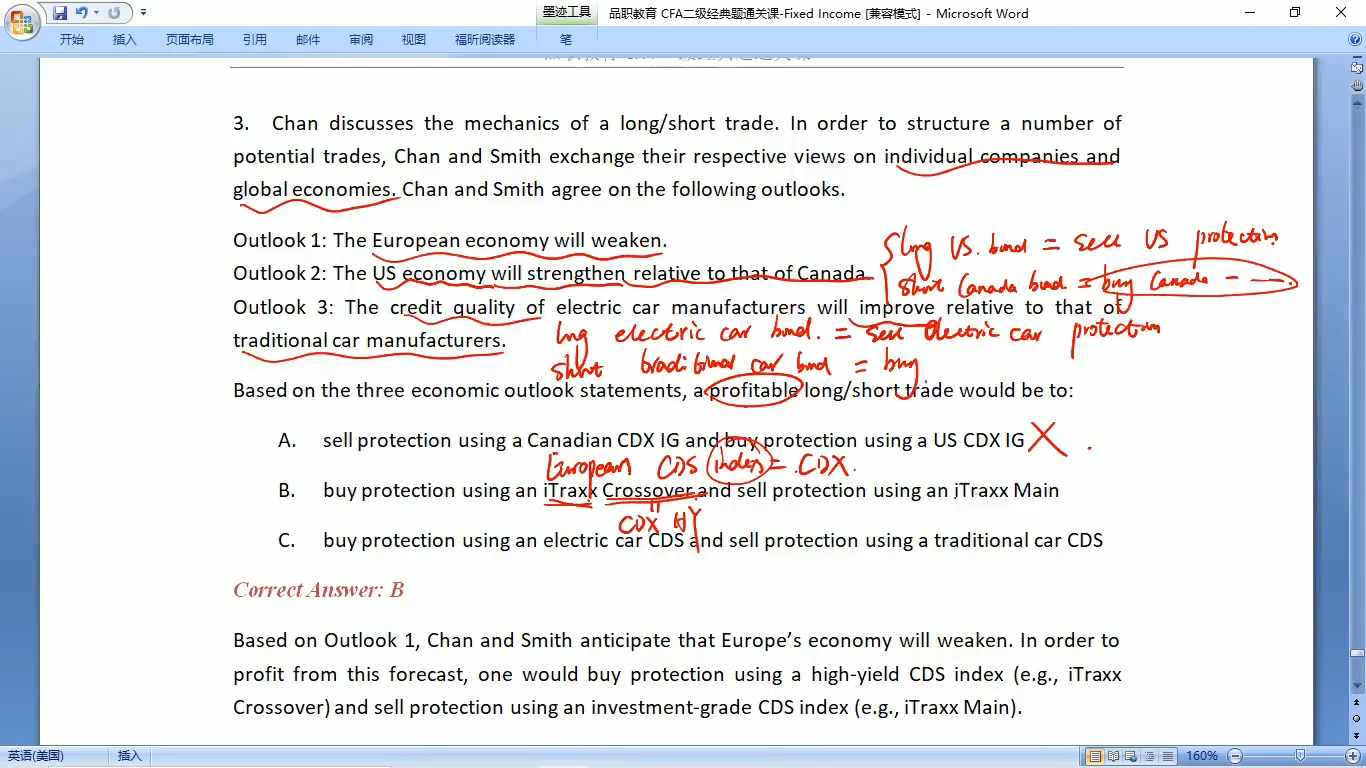
Task: Click 'Correct Answer: B' text
Action: click(x=318, y=590)
